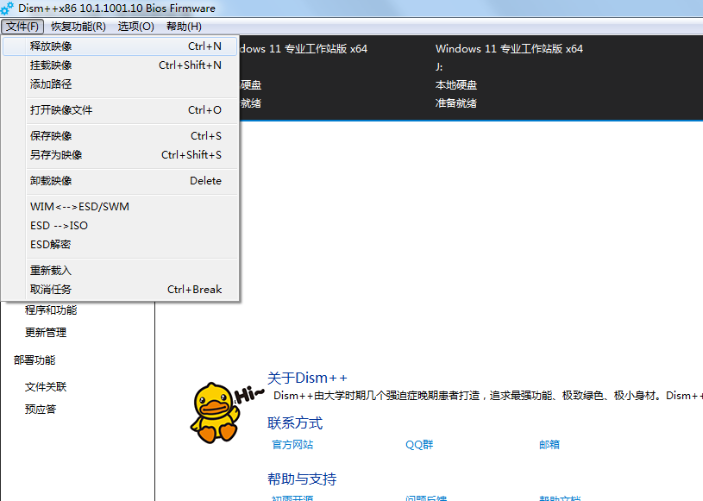Viewport: 703px width, 501px height.
Task: Open the 选项(O) menu
Action: 136,26
